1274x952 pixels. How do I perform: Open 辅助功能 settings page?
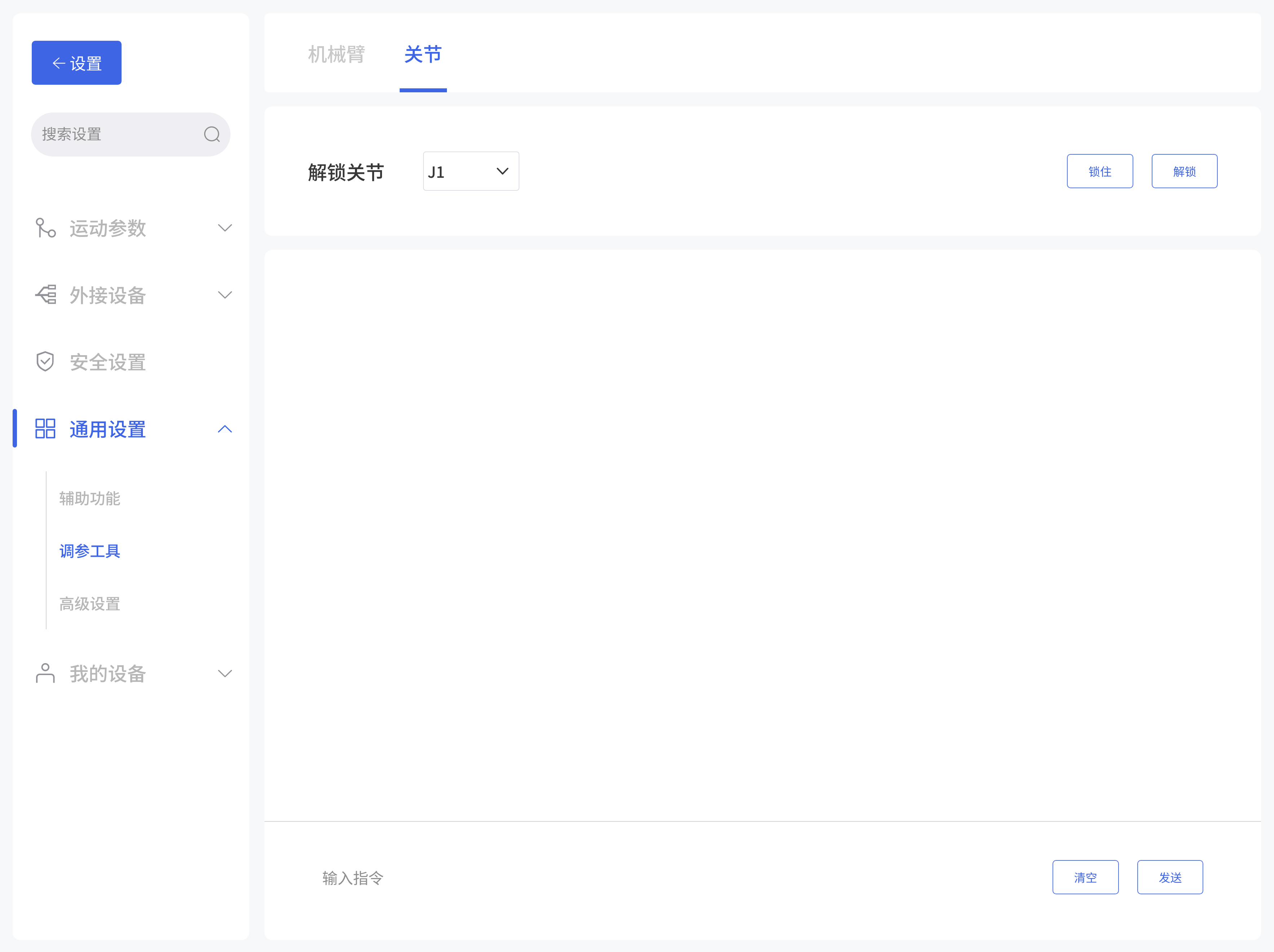click(x=89, y=499)
